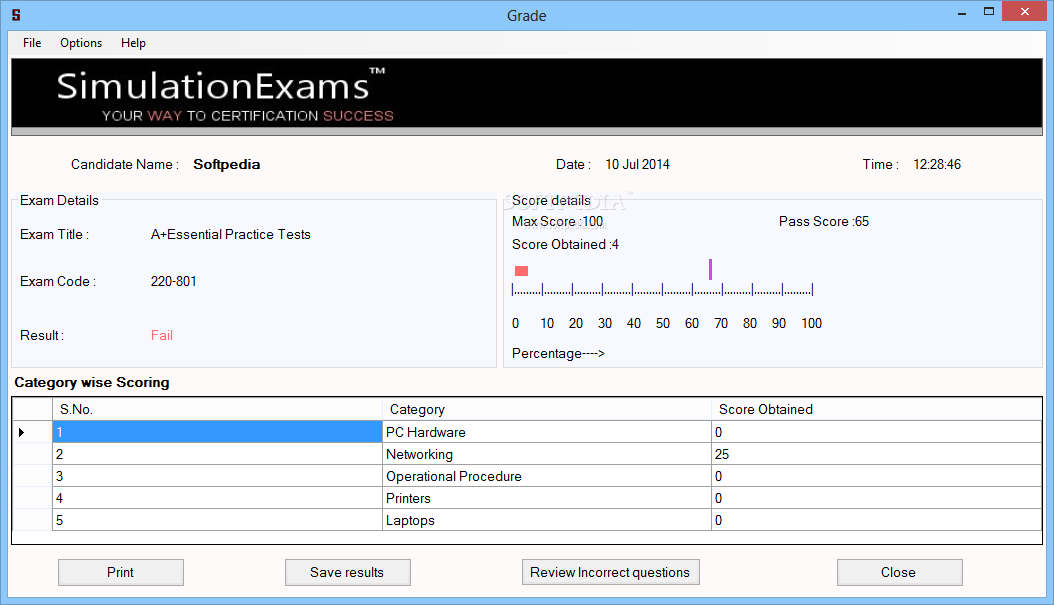Viewport: 1054px width, 605px height.
Task: Click the Save results button
Action: pos(348,572)
